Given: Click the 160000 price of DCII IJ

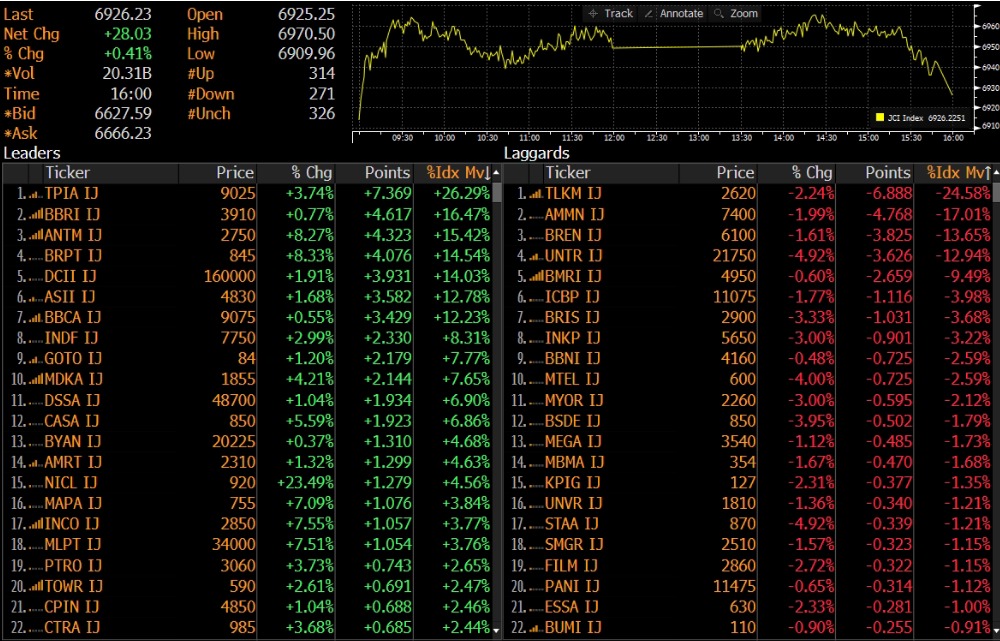Looking at the screenshot, I should click(230, 276).
